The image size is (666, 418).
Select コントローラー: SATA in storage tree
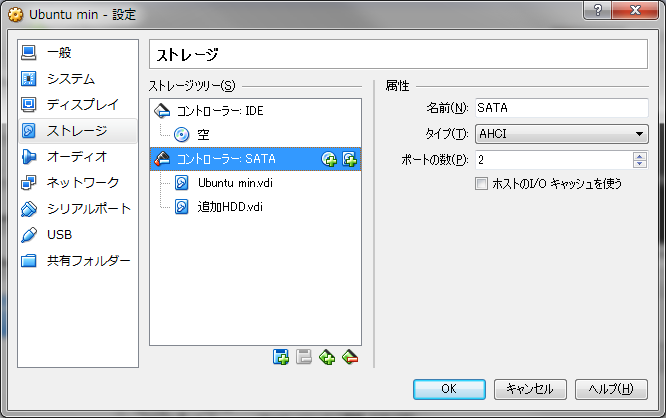(x=255, y=159)
